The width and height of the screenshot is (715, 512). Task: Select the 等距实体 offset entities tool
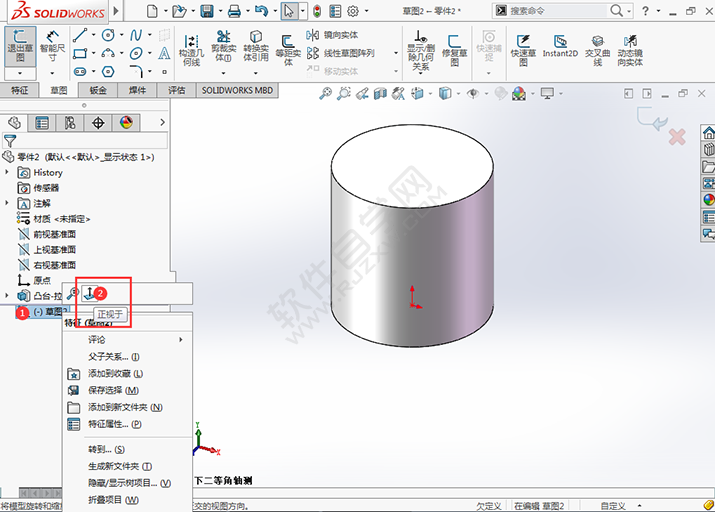click(x=288, y=47)
